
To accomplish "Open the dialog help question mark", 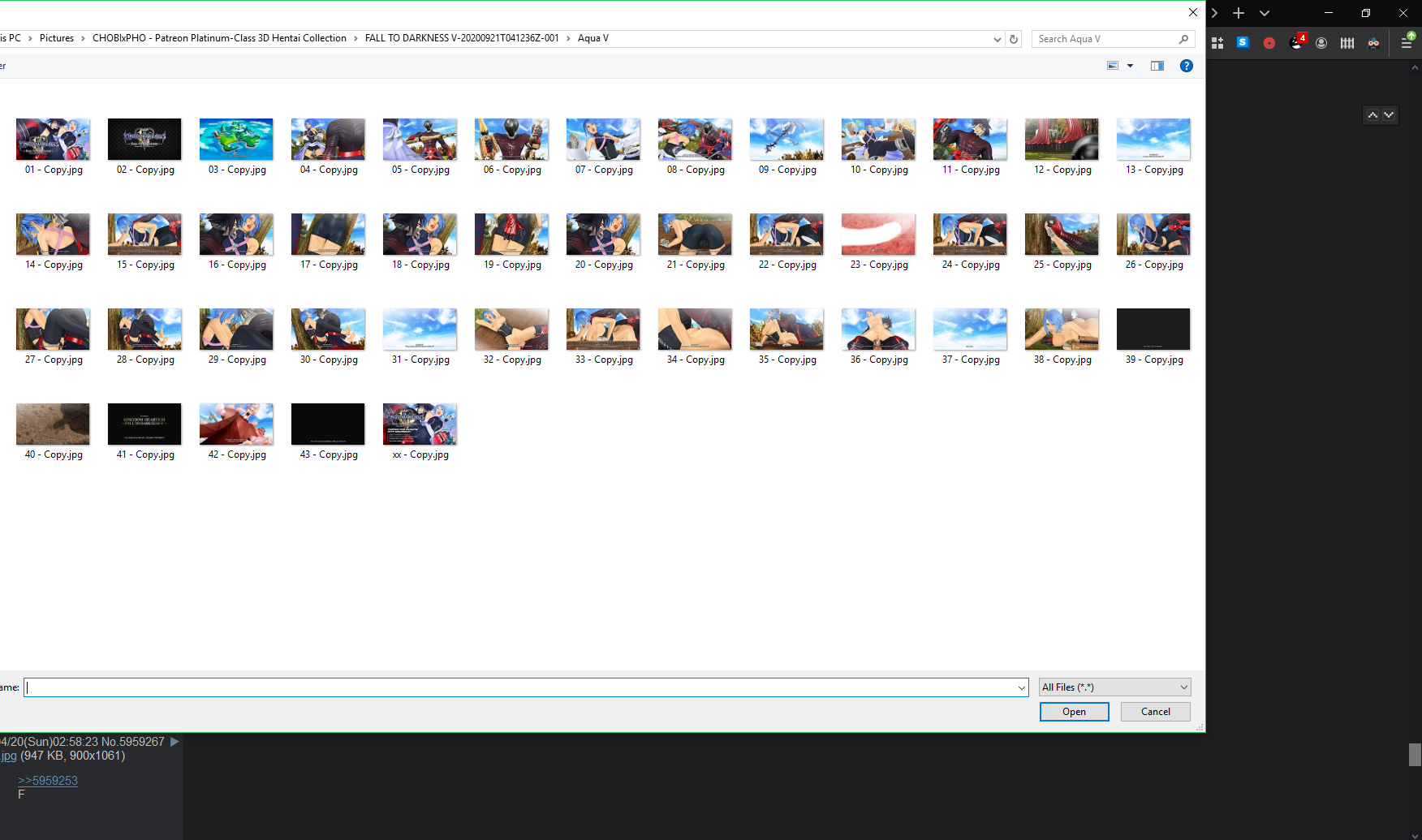I will pyautogui.click(x=1187, y=66).
